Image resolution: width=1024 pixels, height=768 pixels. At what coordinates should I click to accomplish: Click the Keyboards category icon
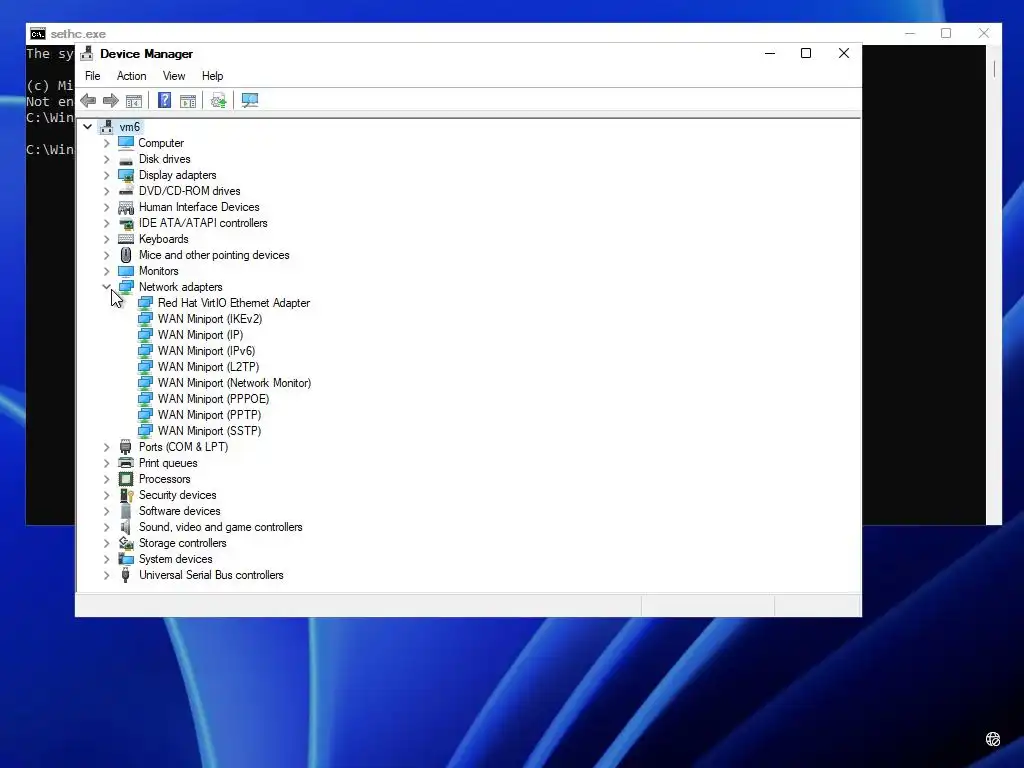pyautogui.click(x=126, y=239)
